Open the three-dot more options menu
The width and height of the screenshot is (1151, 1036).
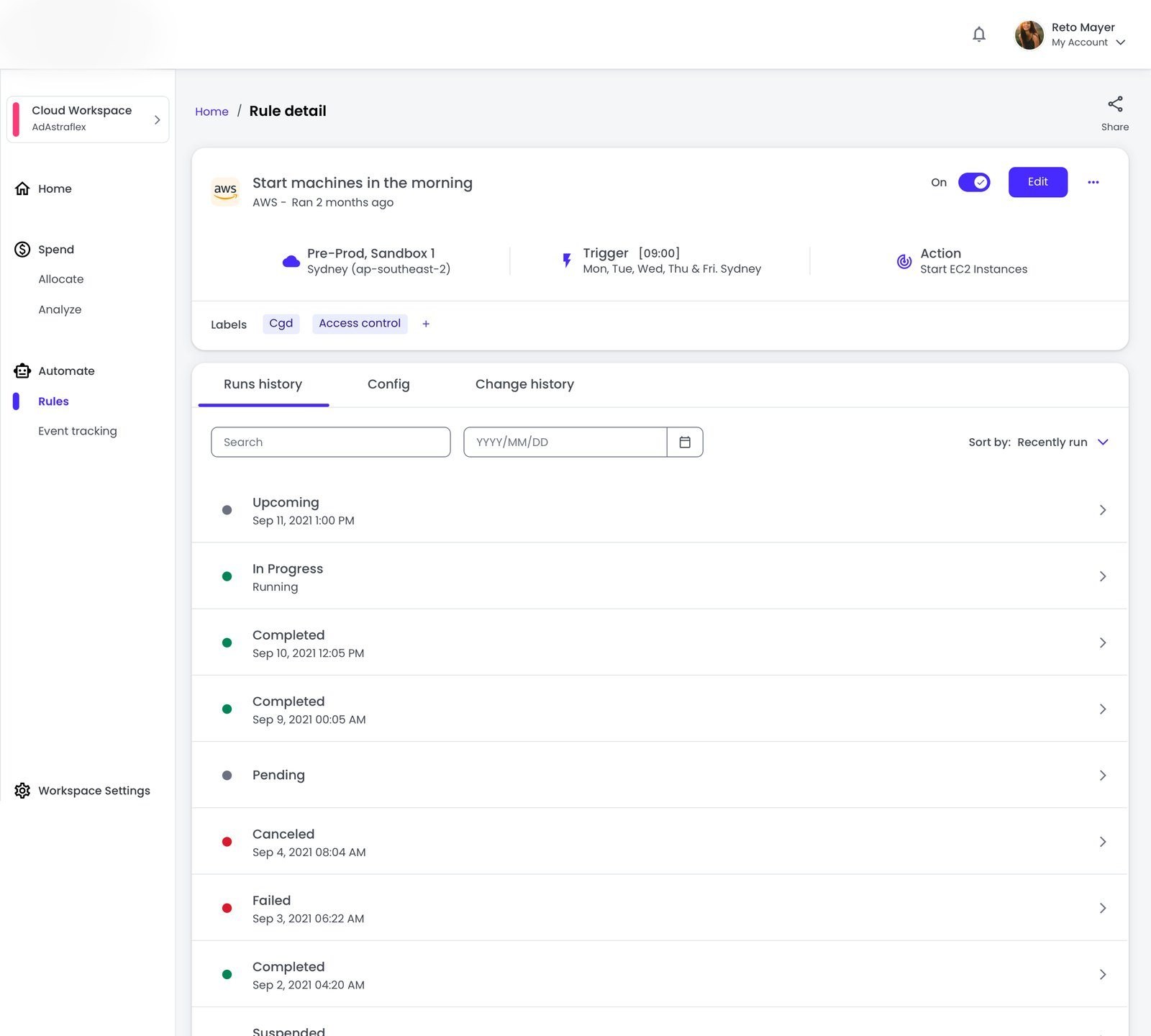coord(1093,182)
